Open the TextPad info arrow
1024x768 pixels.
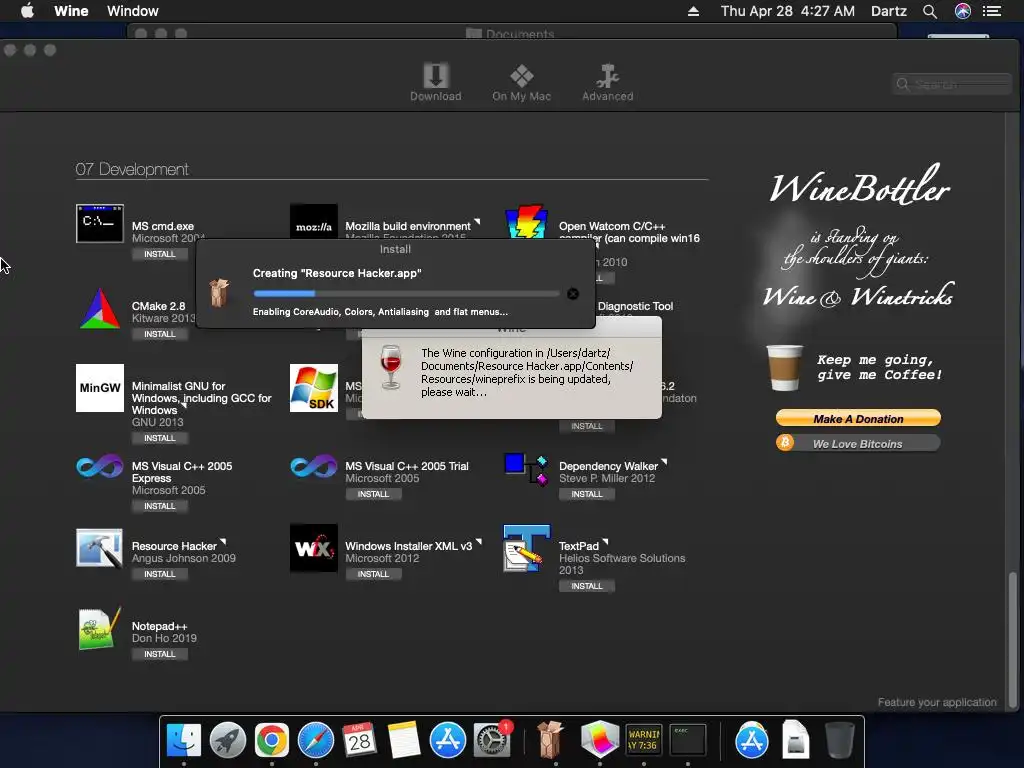point(605,542)
